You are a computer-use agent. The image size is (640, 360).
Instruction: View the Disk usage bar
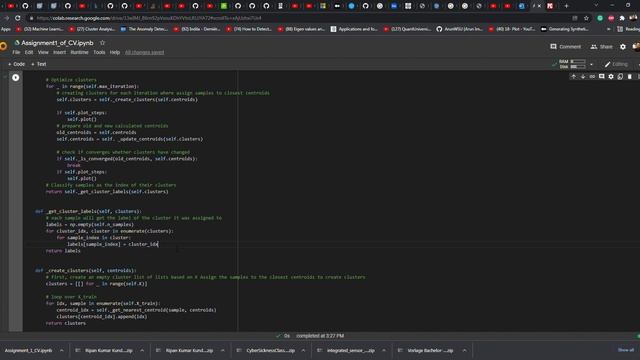click(578, 67)
